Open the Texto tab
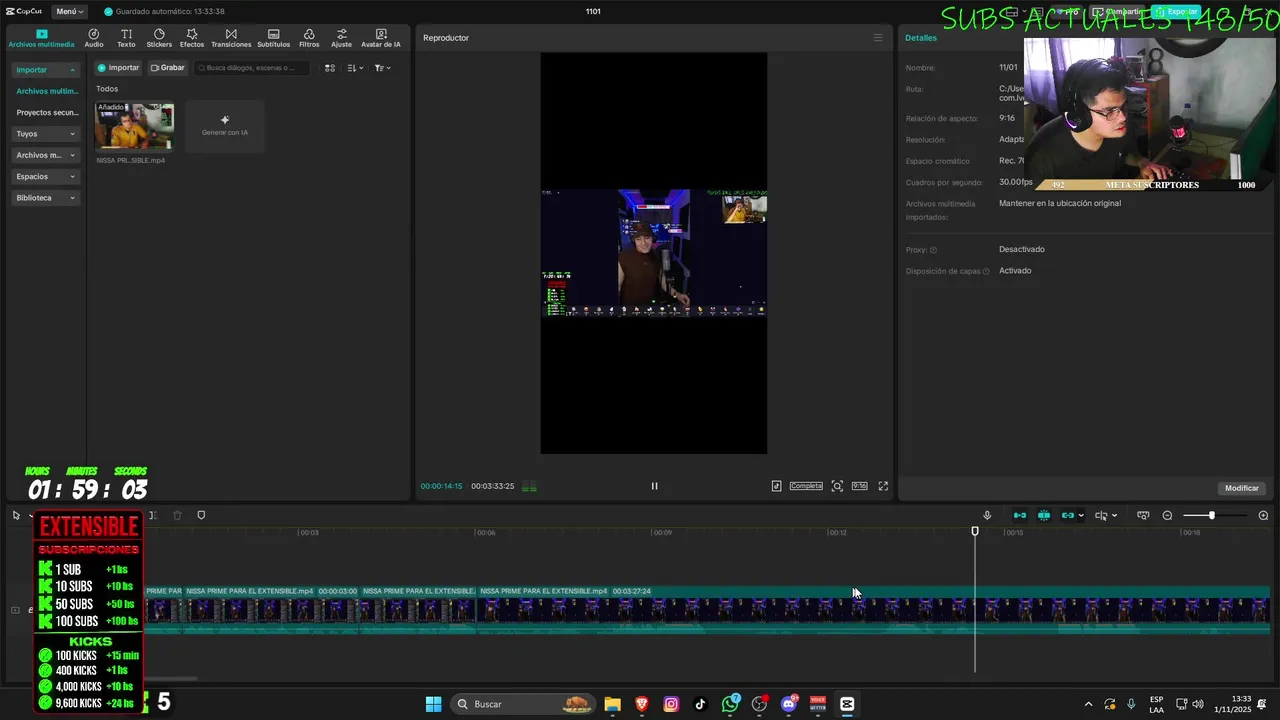 [x=126, y=39]
